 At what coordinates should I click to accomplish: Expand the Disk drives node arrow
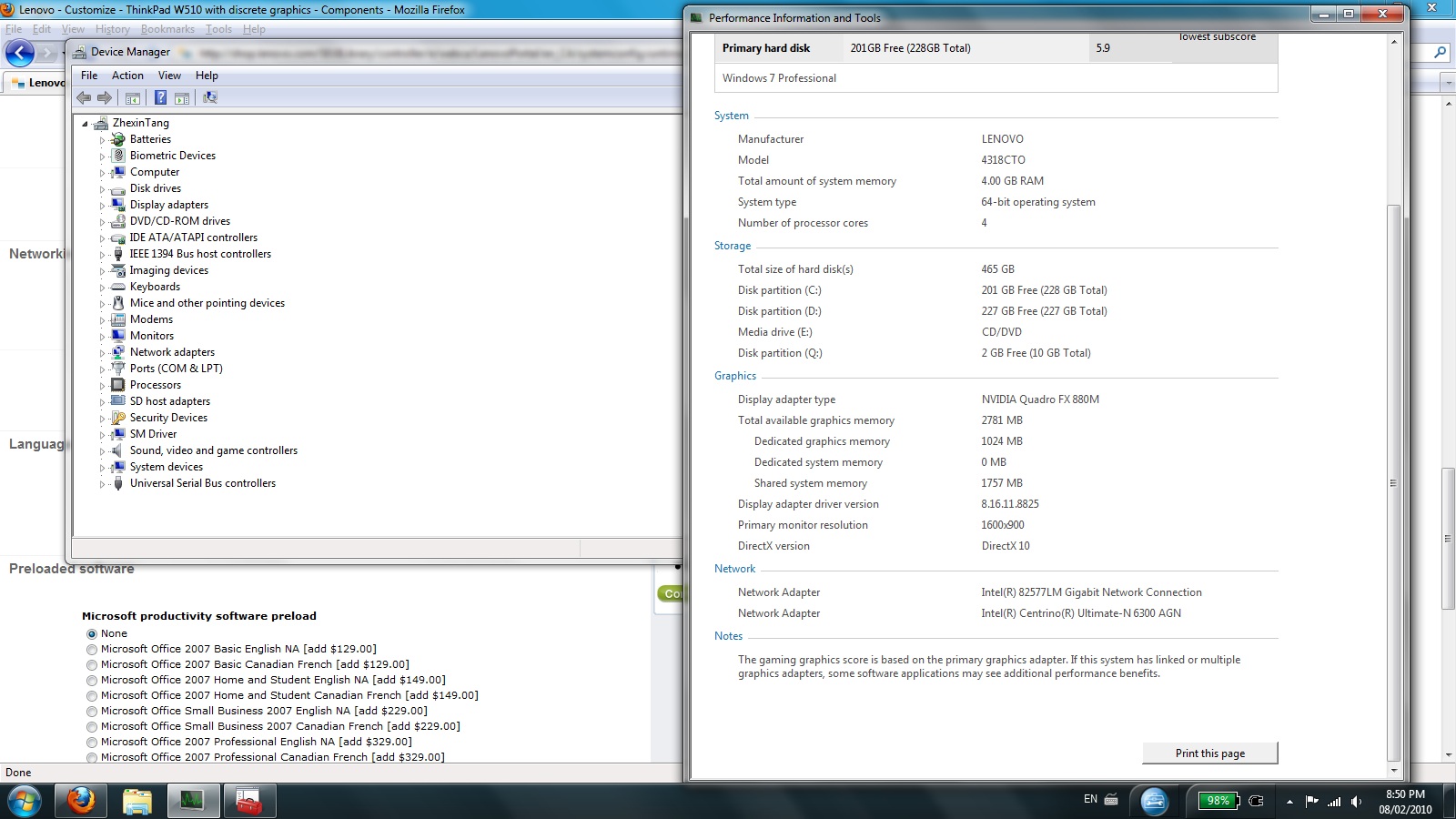(102, 189)
